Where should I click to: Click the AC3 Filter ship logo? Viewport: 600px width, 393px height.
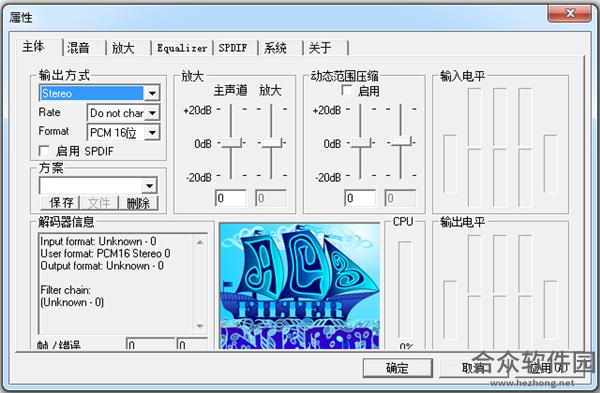click(300, 286)
